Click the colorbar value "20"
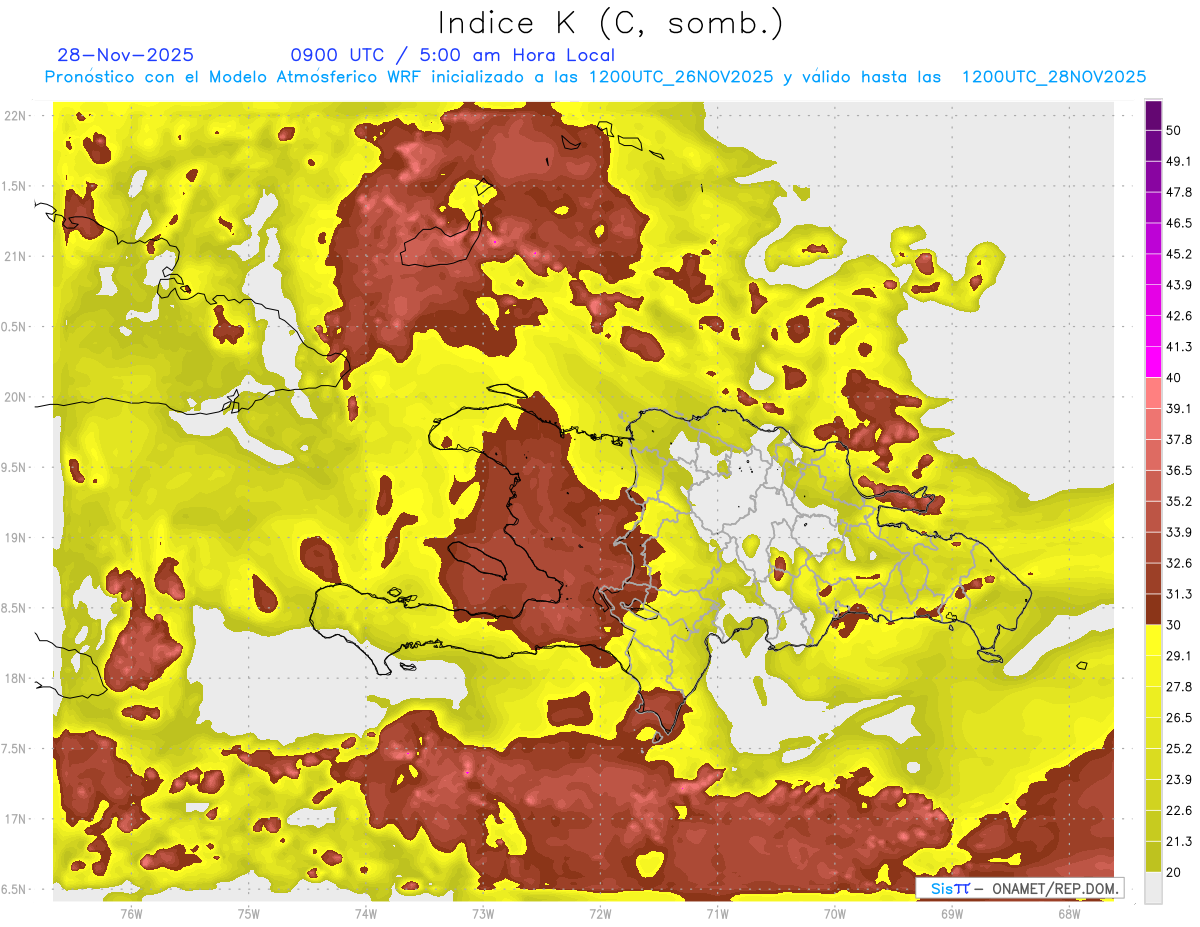This screenshot has height=927, width=1200. [x=1175, y=871]
